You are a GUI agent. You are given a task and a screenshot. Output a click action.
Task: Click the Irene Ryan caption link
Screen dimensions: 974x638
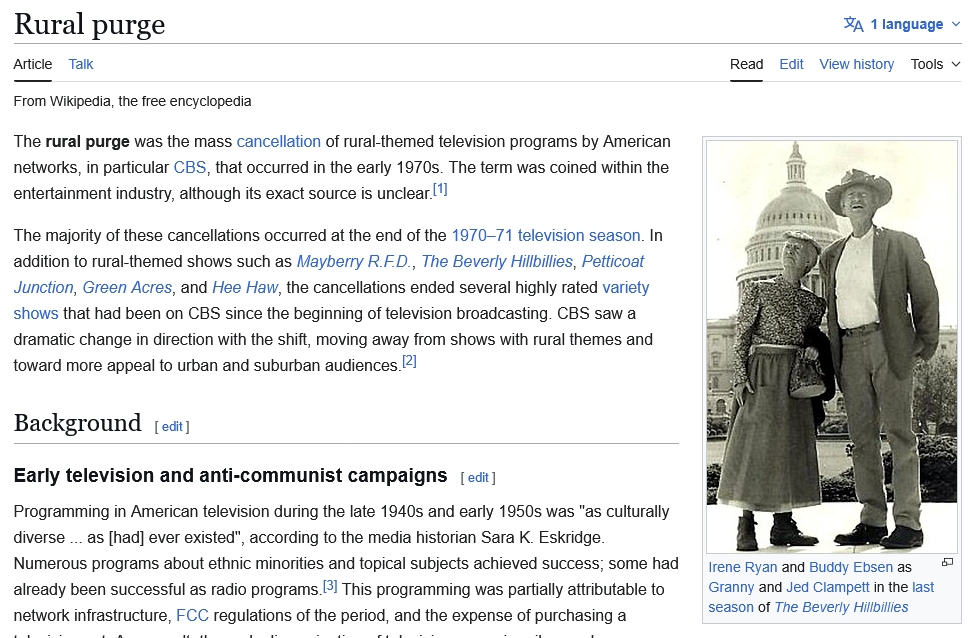point(742,567)
